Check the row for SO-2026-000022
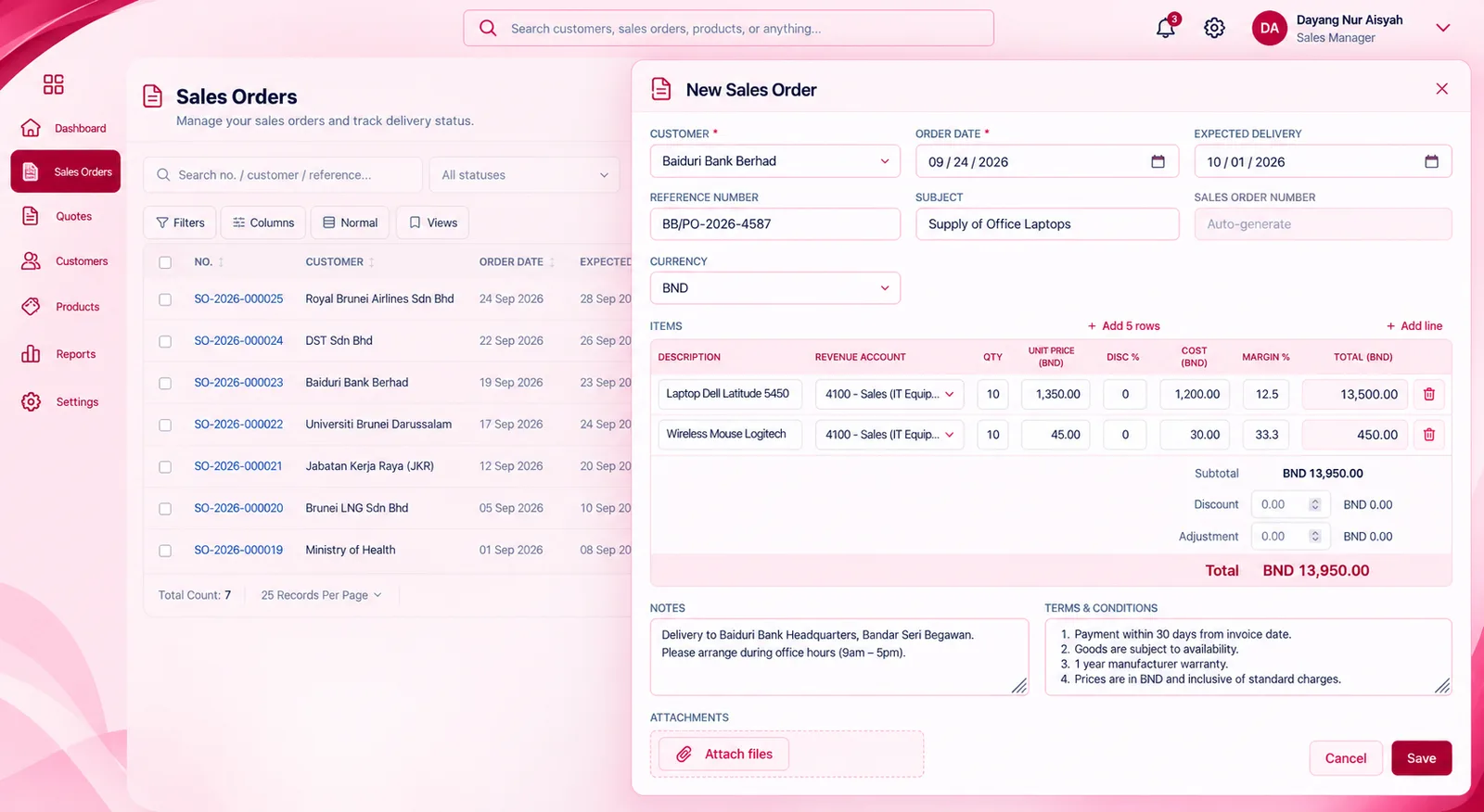The image size is (1484, 812). click(x=165, y=425)
